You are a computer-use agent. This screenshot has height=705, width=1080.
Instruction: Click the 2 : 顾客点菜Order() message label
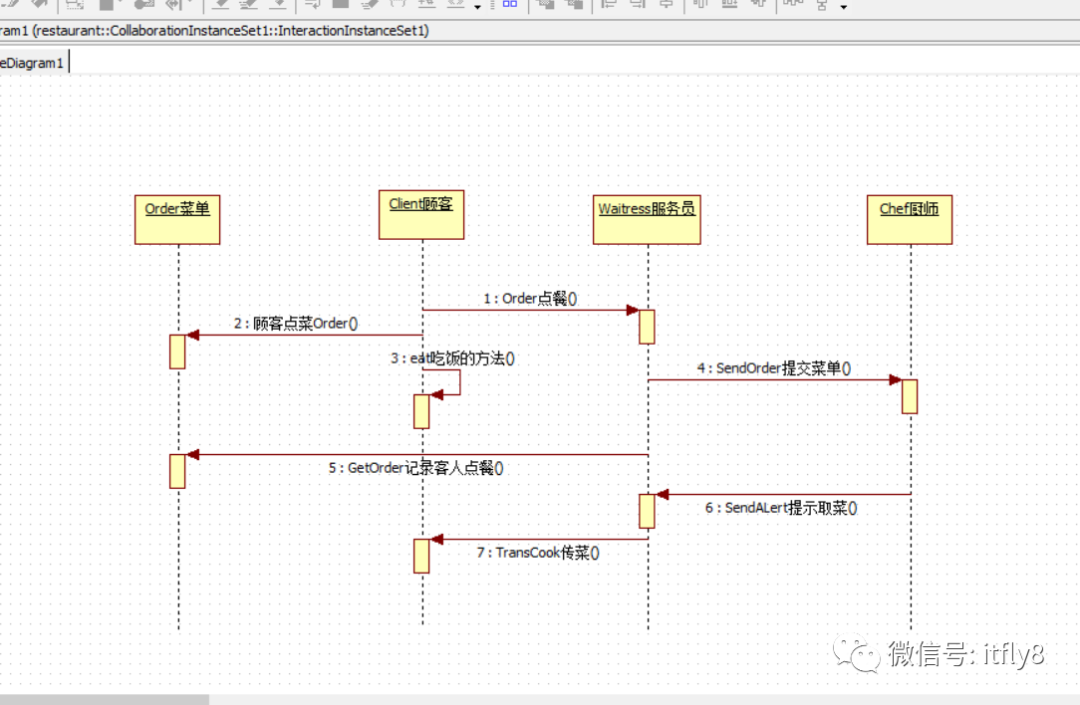click(295, 323)
